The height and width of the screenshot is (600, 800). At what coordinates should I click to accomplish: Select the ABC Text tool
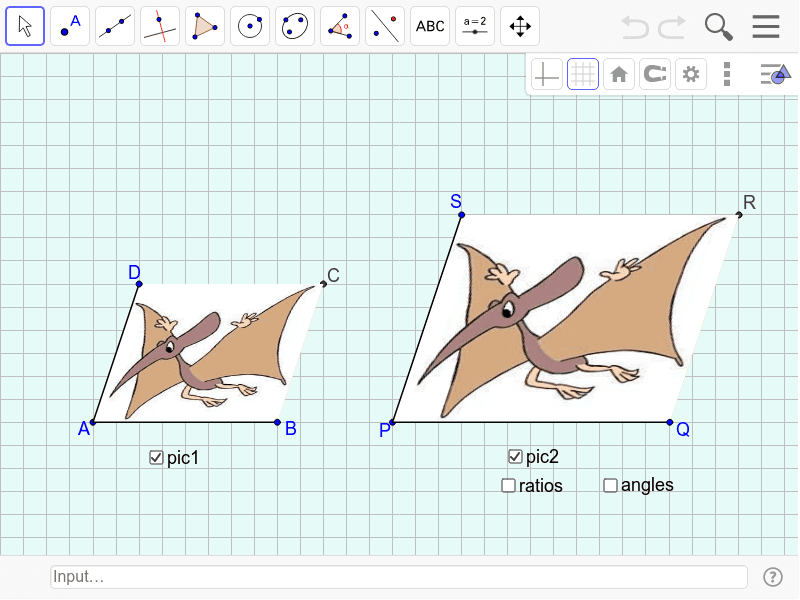[430, 26]
